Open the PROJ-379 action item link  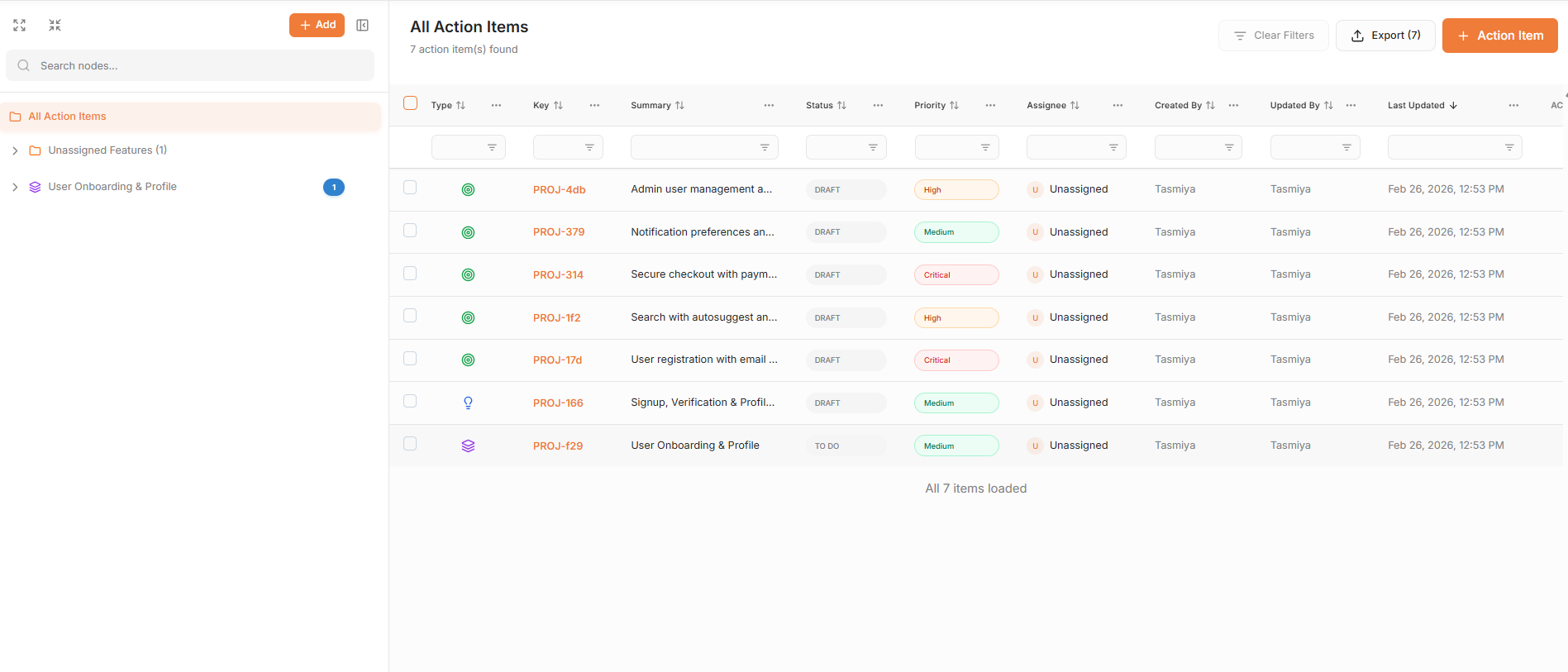558,232
